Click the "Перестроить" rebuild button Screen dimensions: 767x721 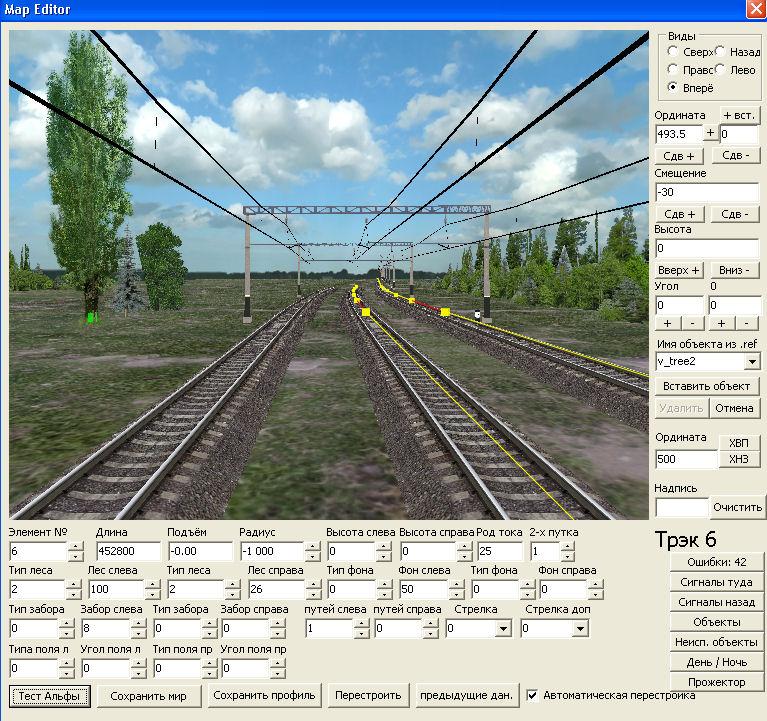368,695
